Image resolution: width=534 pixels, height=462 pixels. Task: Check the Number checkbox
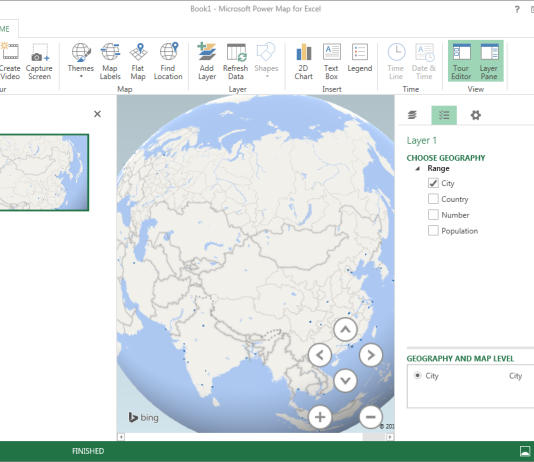click(x=433, y=215)
